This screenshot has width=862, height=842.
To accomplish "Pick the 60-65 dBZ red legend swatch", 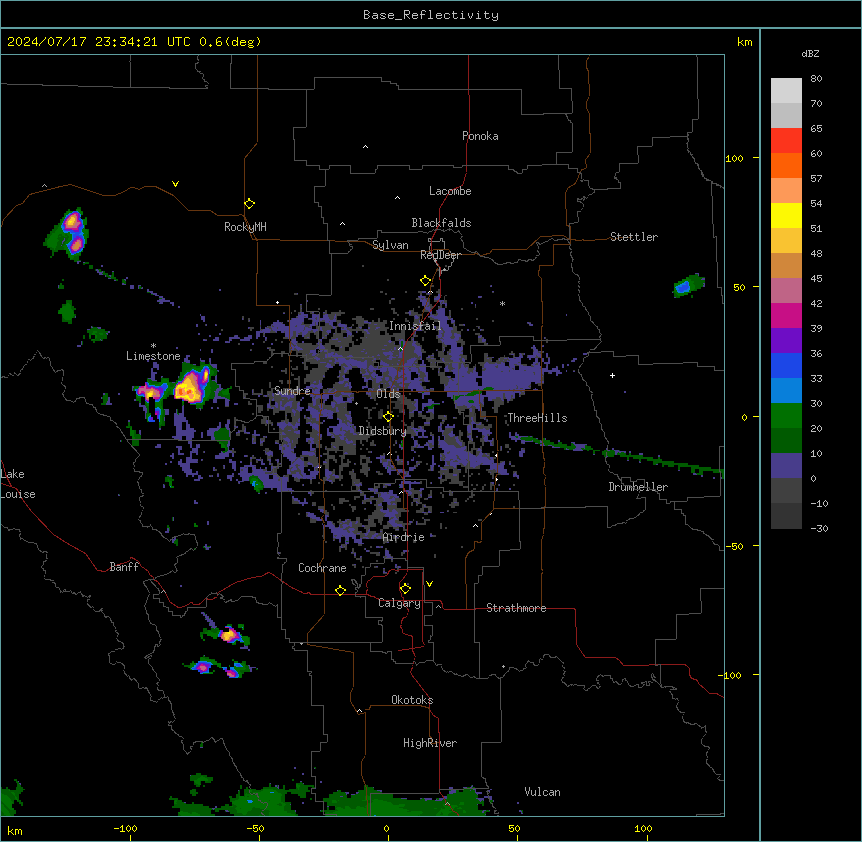I will tap(786, 141).
